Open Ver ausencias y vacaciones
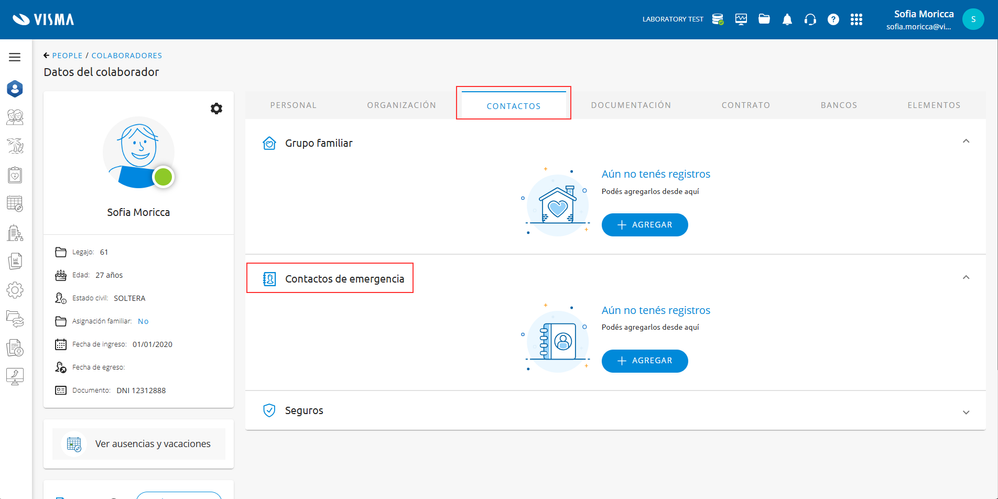Image resolution: width=998 pixels, height=499 pixels. pyautogui.click(x=139, y=444)
